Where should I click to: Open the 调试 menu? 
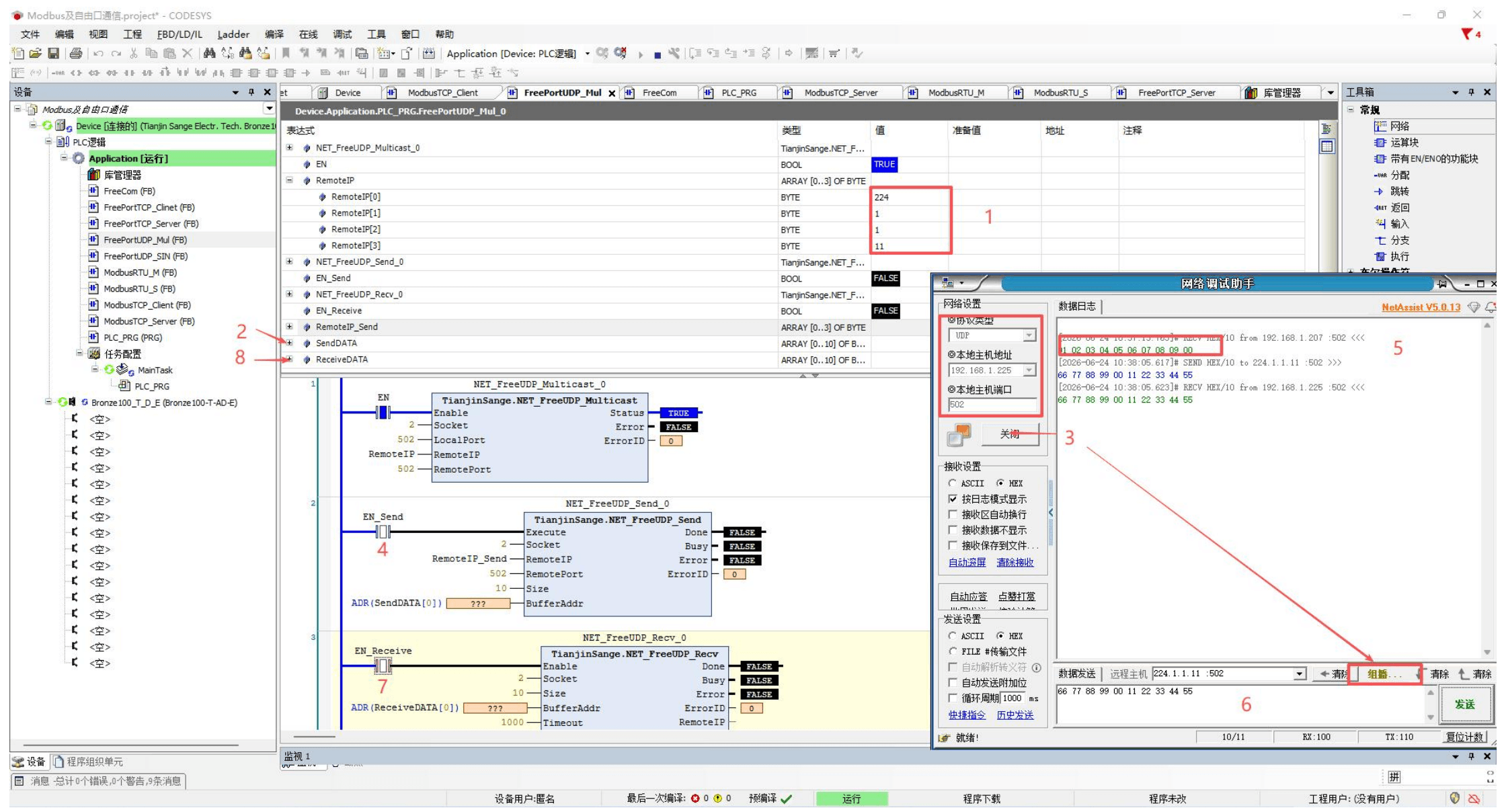pos(342,34)
